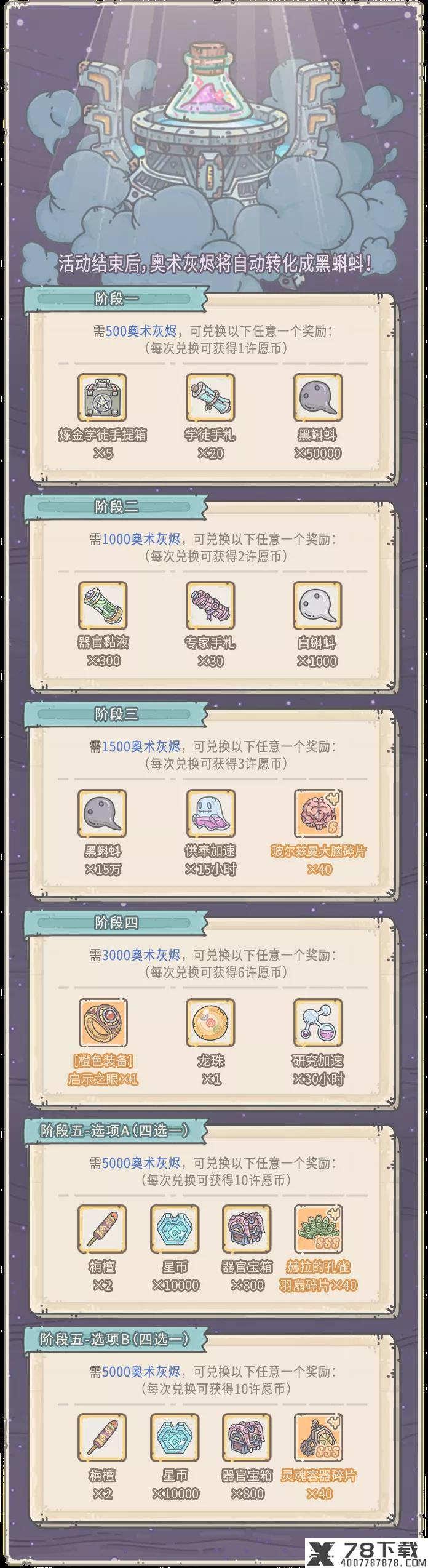The width and height of the screenshot is (428, 1568).
Task: Select the 器官黏液 vial icon
Action: point(102,604)
